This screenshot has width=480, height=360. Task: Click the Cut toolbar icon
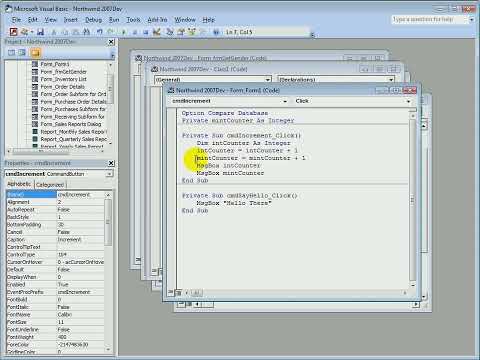click(x=54, y=32)
